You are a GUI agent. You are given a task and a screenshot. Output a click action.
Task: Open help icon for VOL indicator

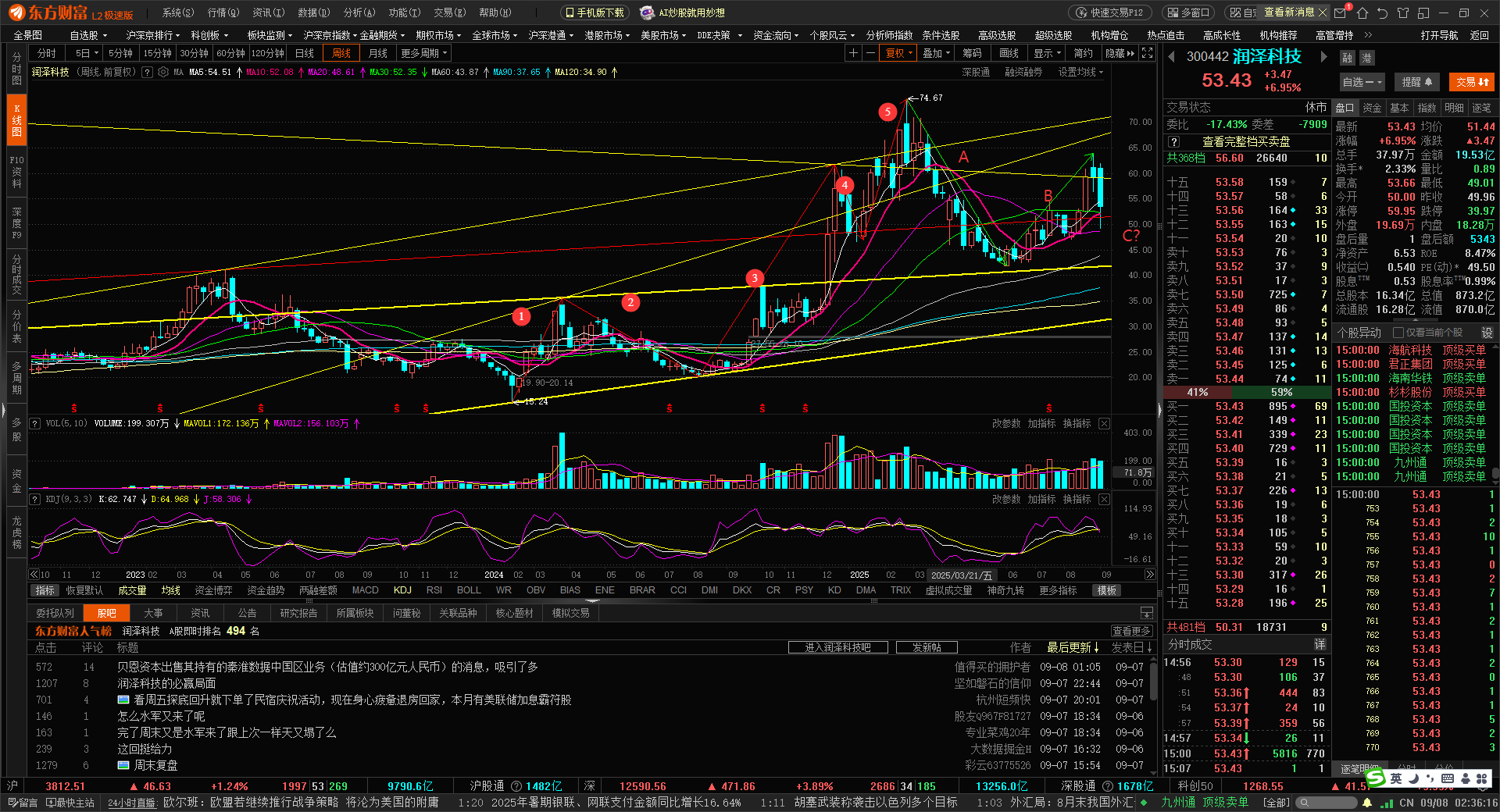pos(34,423)
